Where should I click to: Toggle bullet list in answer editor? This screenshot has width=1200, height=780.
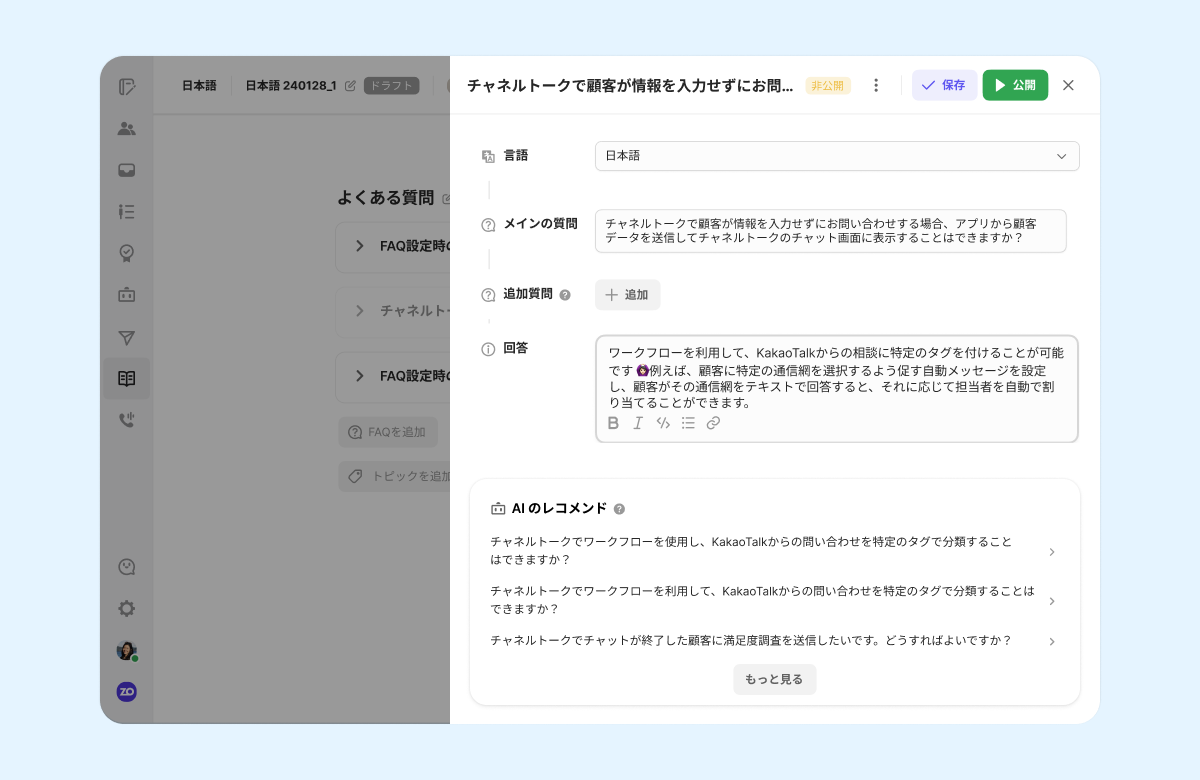pos(688,423)
